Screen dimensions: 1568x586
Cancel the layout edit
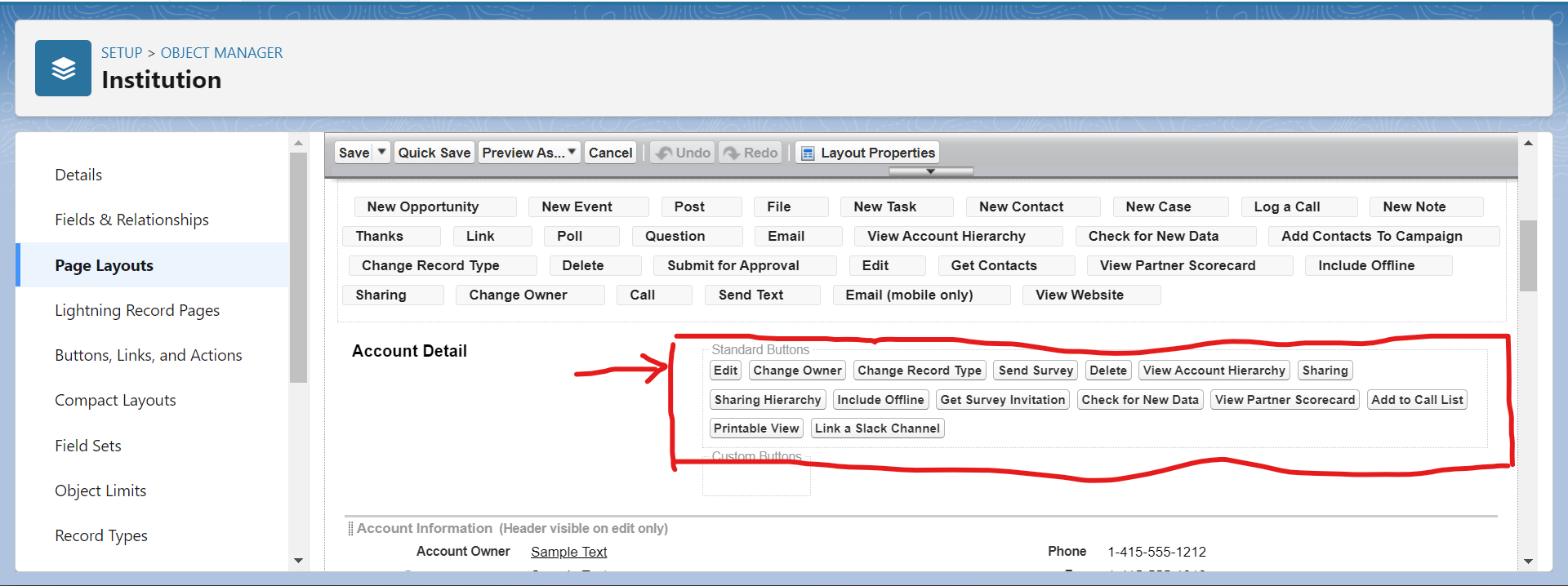[610, 153]
